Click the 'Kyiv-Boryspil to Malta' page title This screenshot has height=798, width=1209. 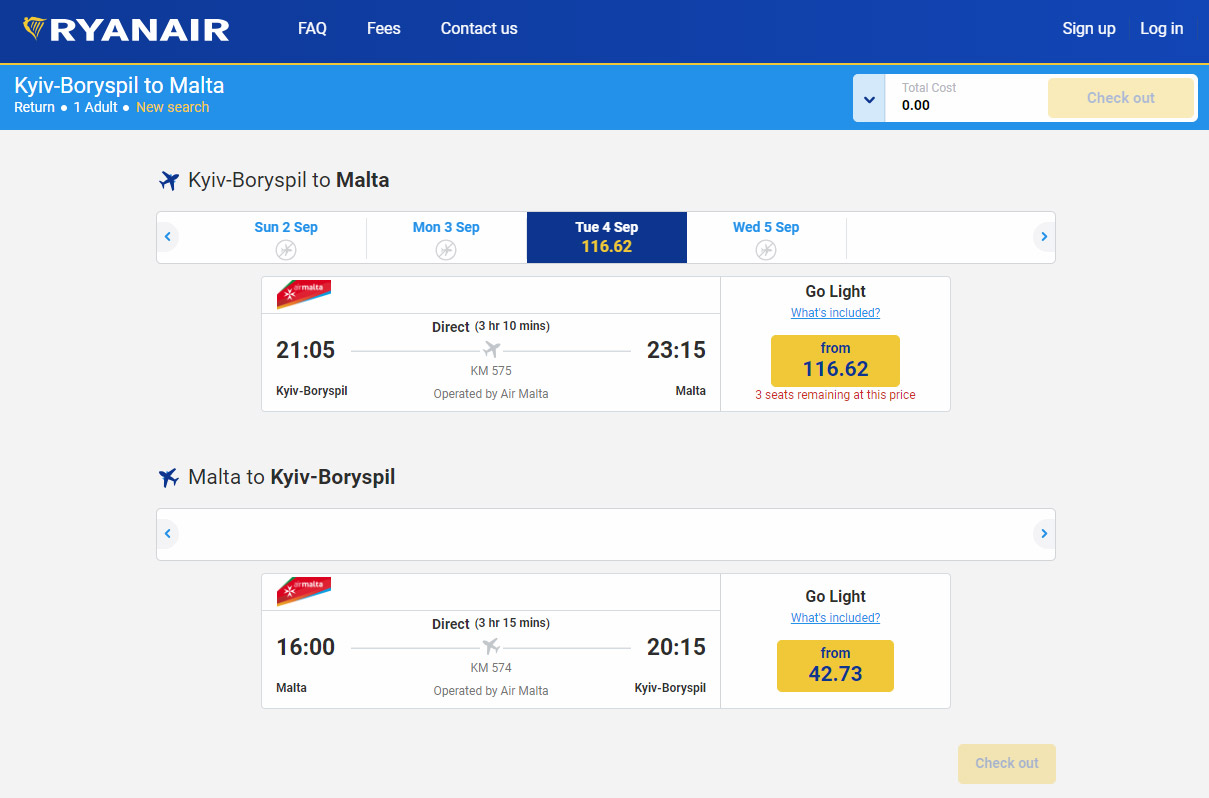119,85
